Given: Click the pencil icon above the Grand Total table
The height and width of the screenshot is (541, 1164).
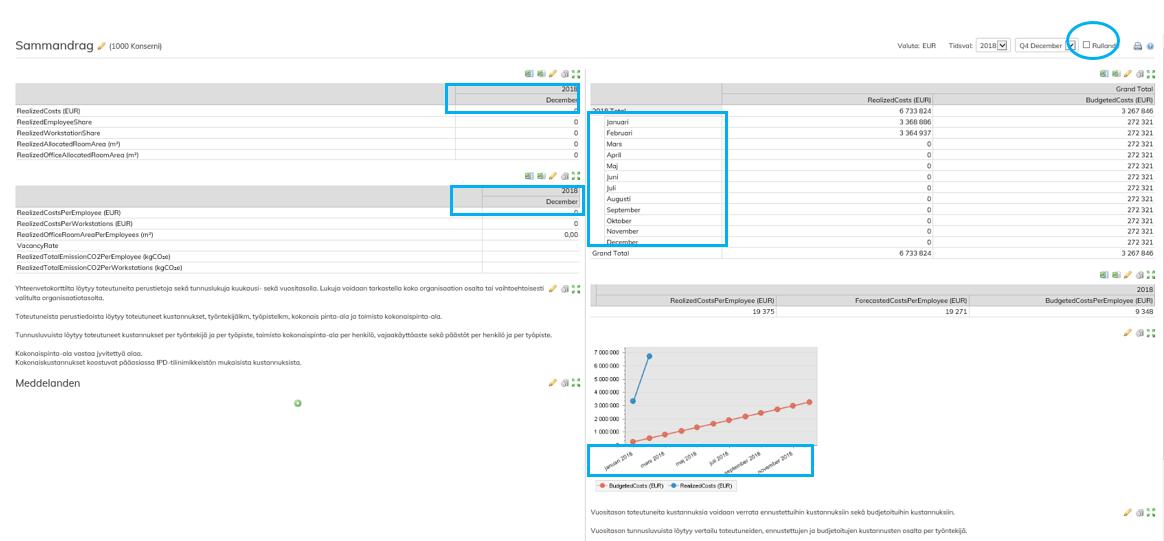Looking at the screenshot, I should click(1128, 74).
